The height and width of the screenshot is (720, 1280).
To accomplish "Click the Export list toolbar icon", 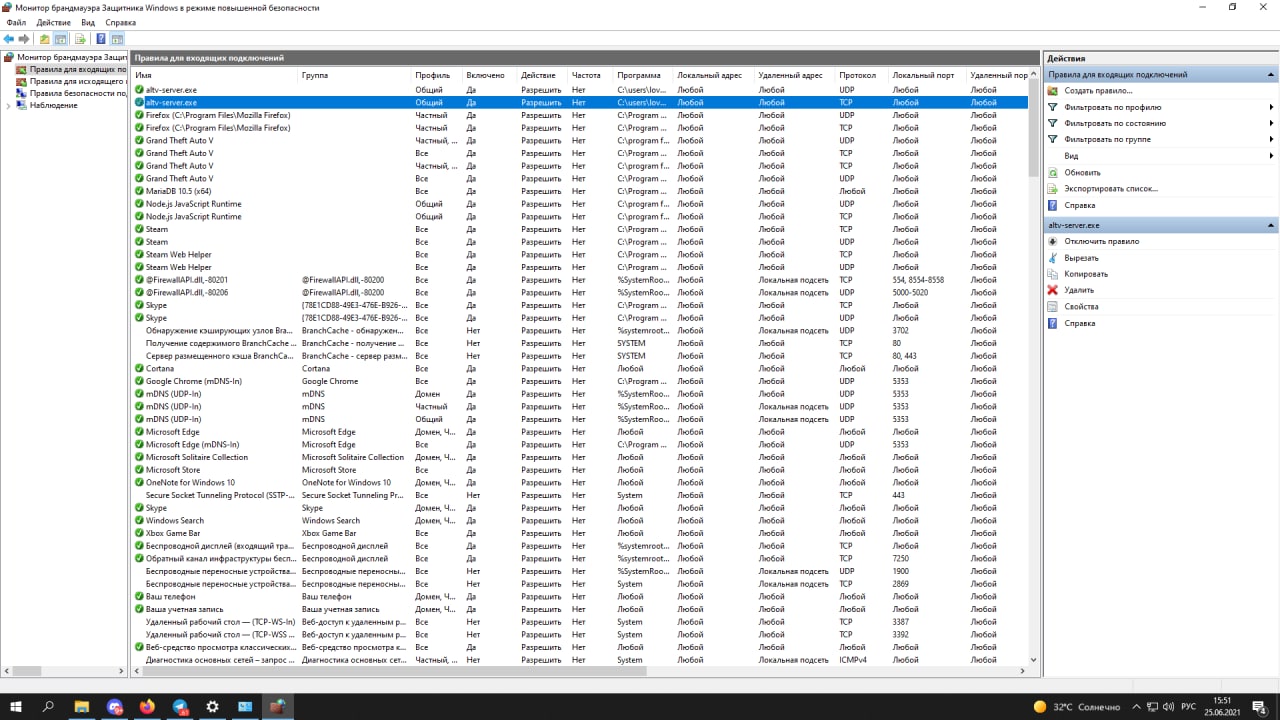I will point(80,39).
